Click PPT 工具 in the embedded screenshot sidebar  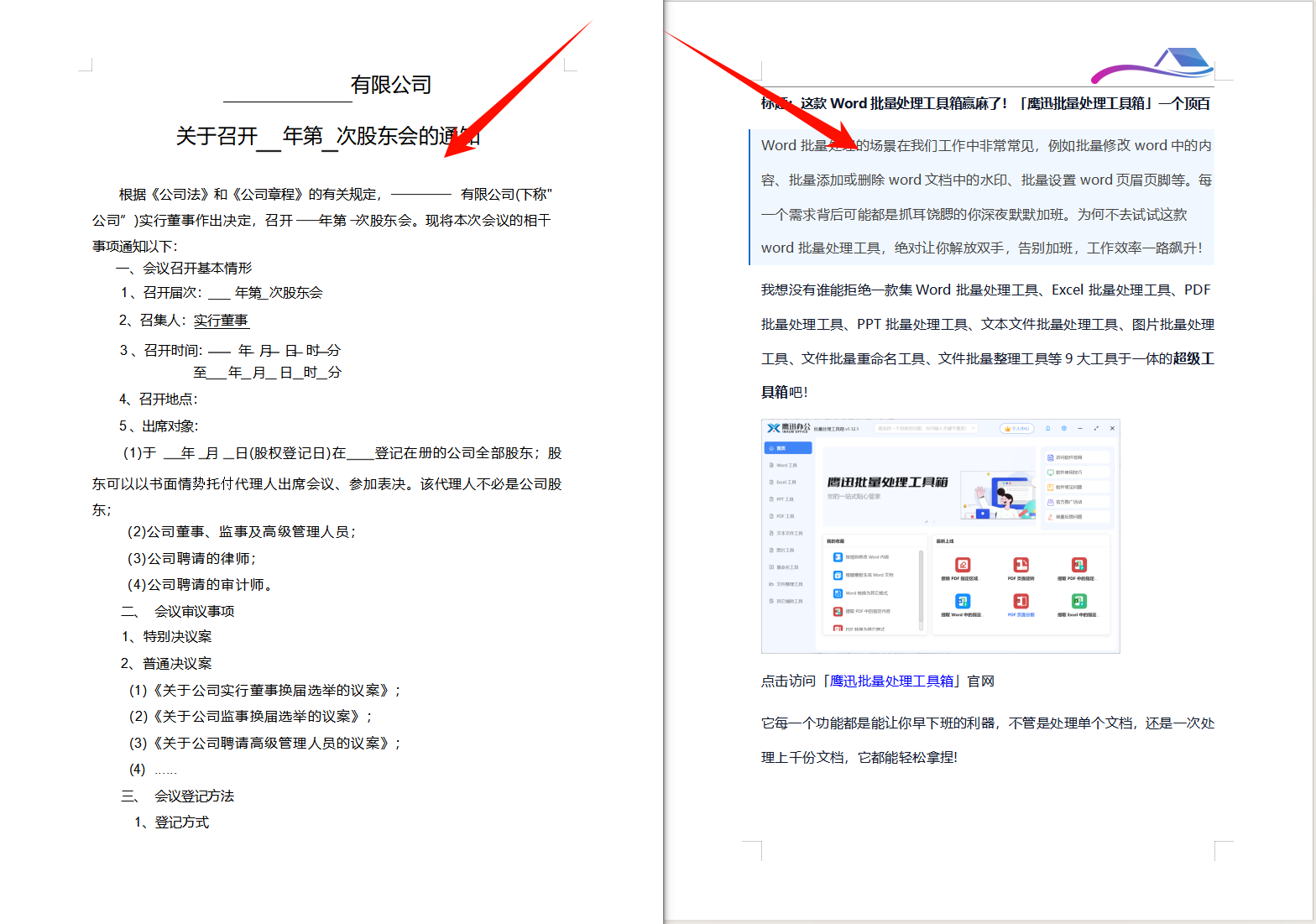[781, 499]
